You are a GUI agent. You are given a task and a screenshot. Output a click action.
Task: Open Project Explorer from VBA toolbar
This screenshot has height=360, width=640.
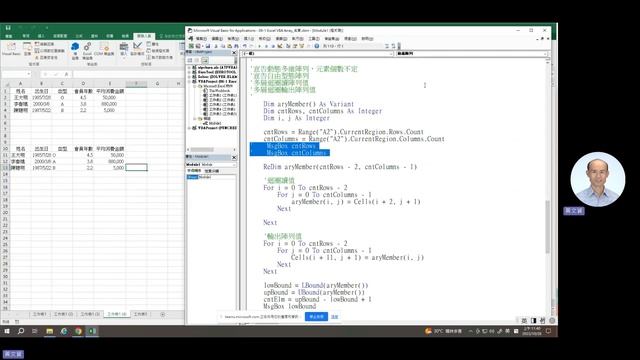[288, 46]
